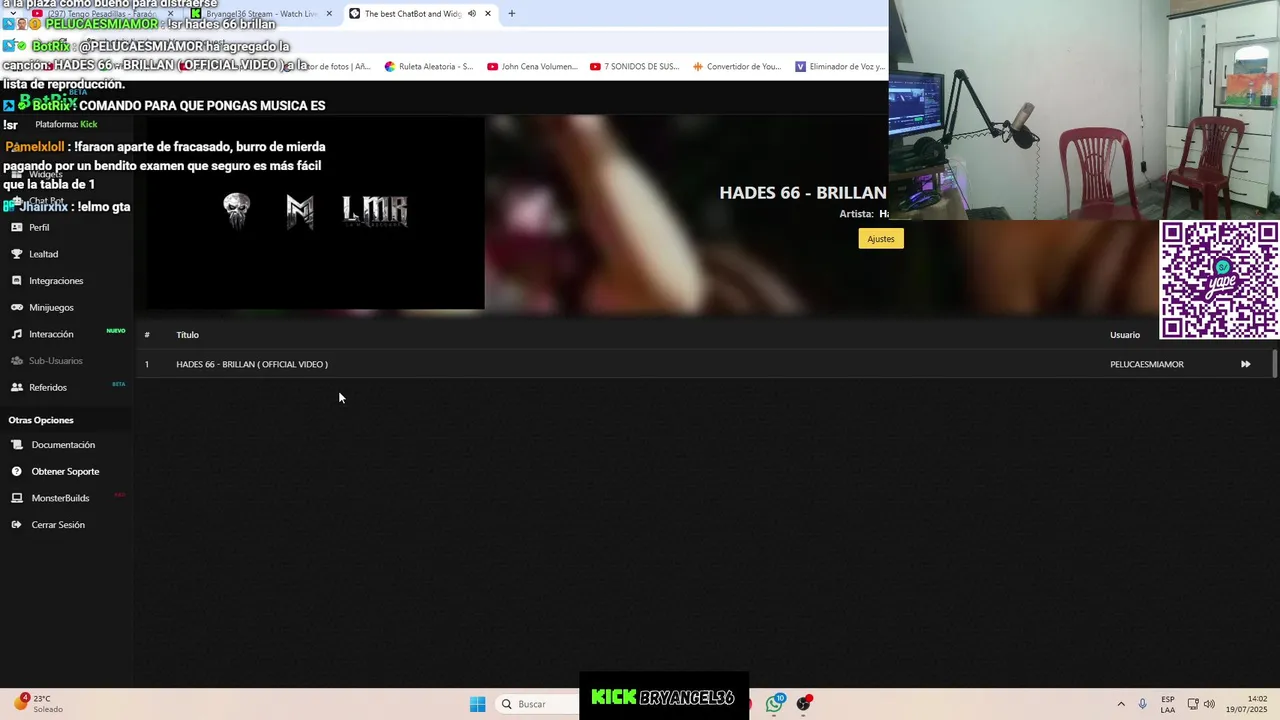Select the Interacción music note item

point(51,334)
